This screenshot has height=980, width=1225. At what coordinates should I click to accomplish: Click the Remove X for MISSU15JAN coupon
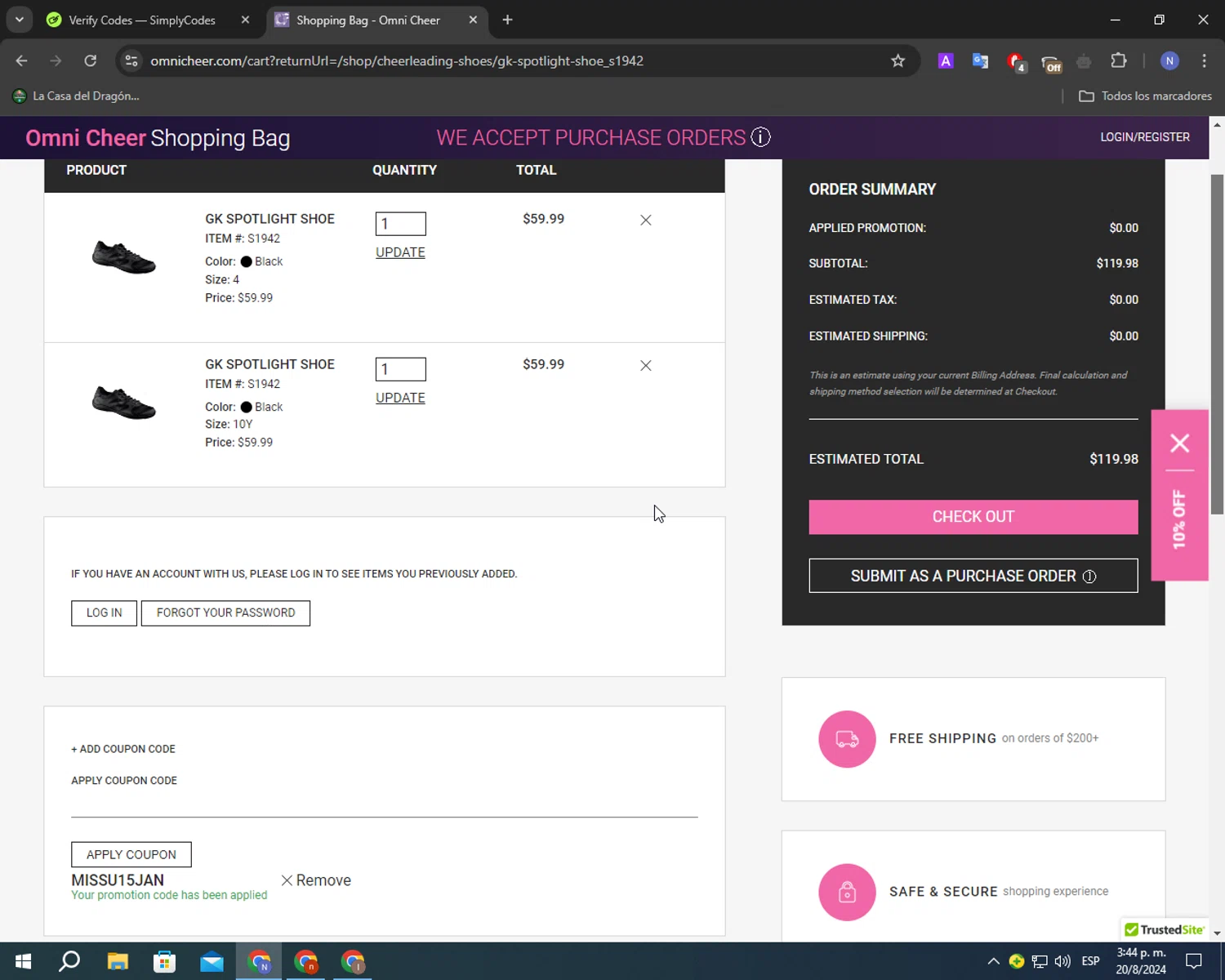coord(287,880)
